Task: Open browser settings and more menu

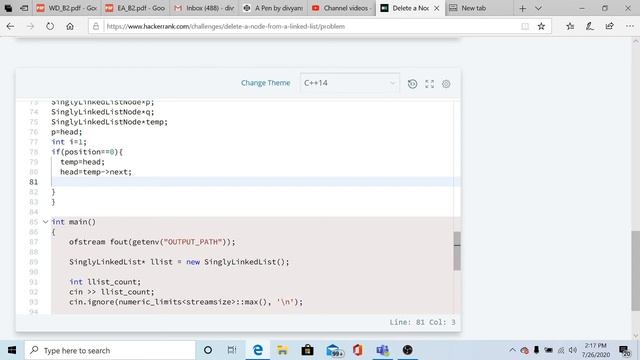Action: tap(630, 26)
